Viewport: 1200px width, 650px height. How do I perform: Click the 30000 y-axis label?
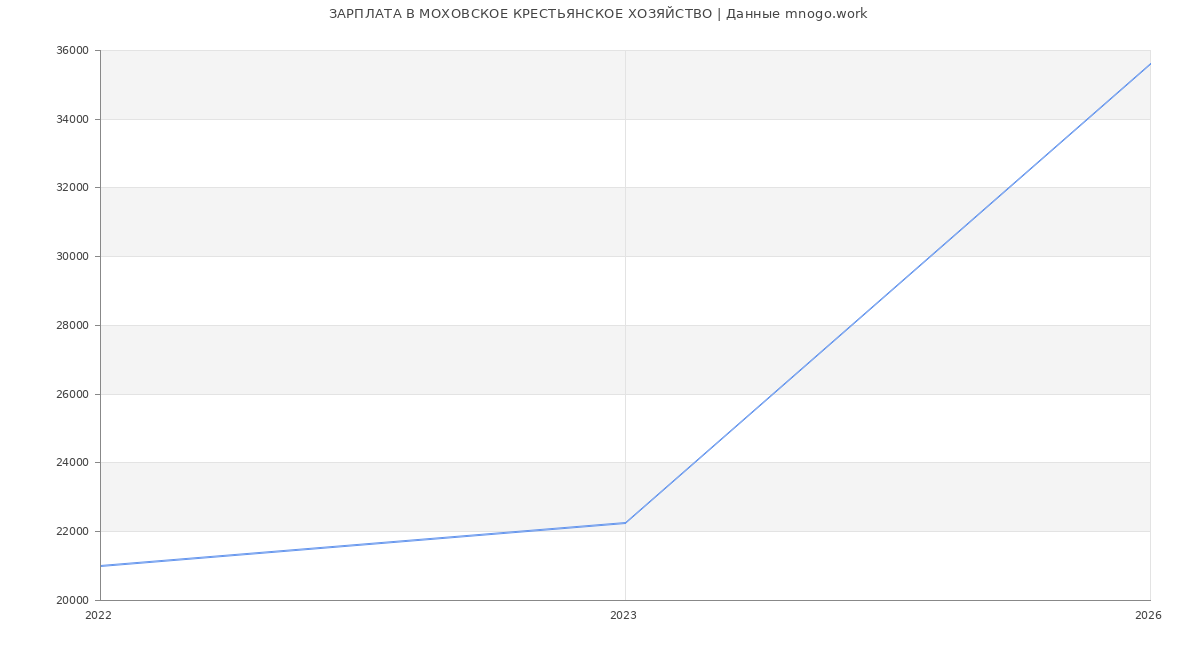tap(74, 257)
